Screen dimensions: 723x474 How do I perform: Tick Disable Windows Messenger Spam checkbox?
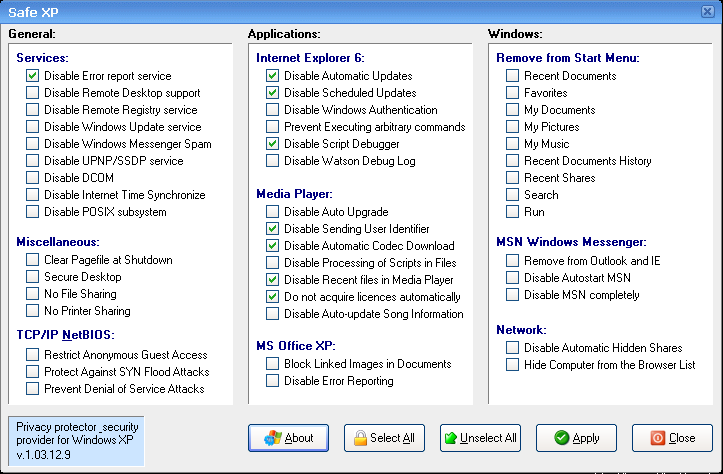[33, 144]
